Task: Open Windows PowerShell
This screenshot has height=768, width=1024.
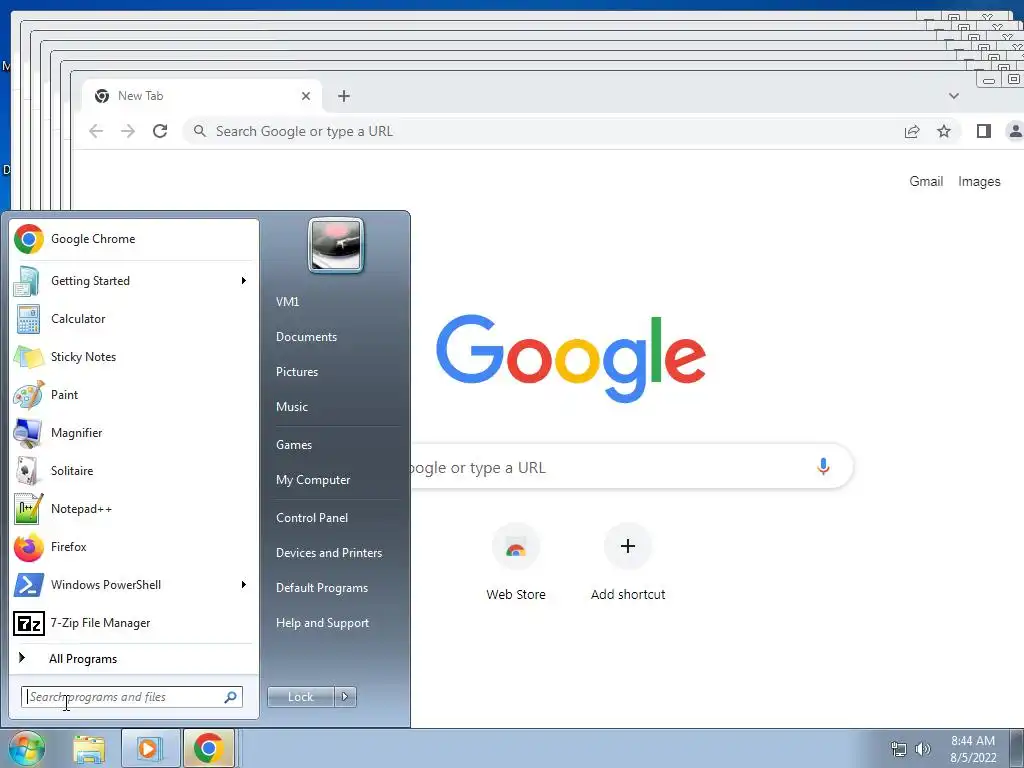Action: coord(134,584)
